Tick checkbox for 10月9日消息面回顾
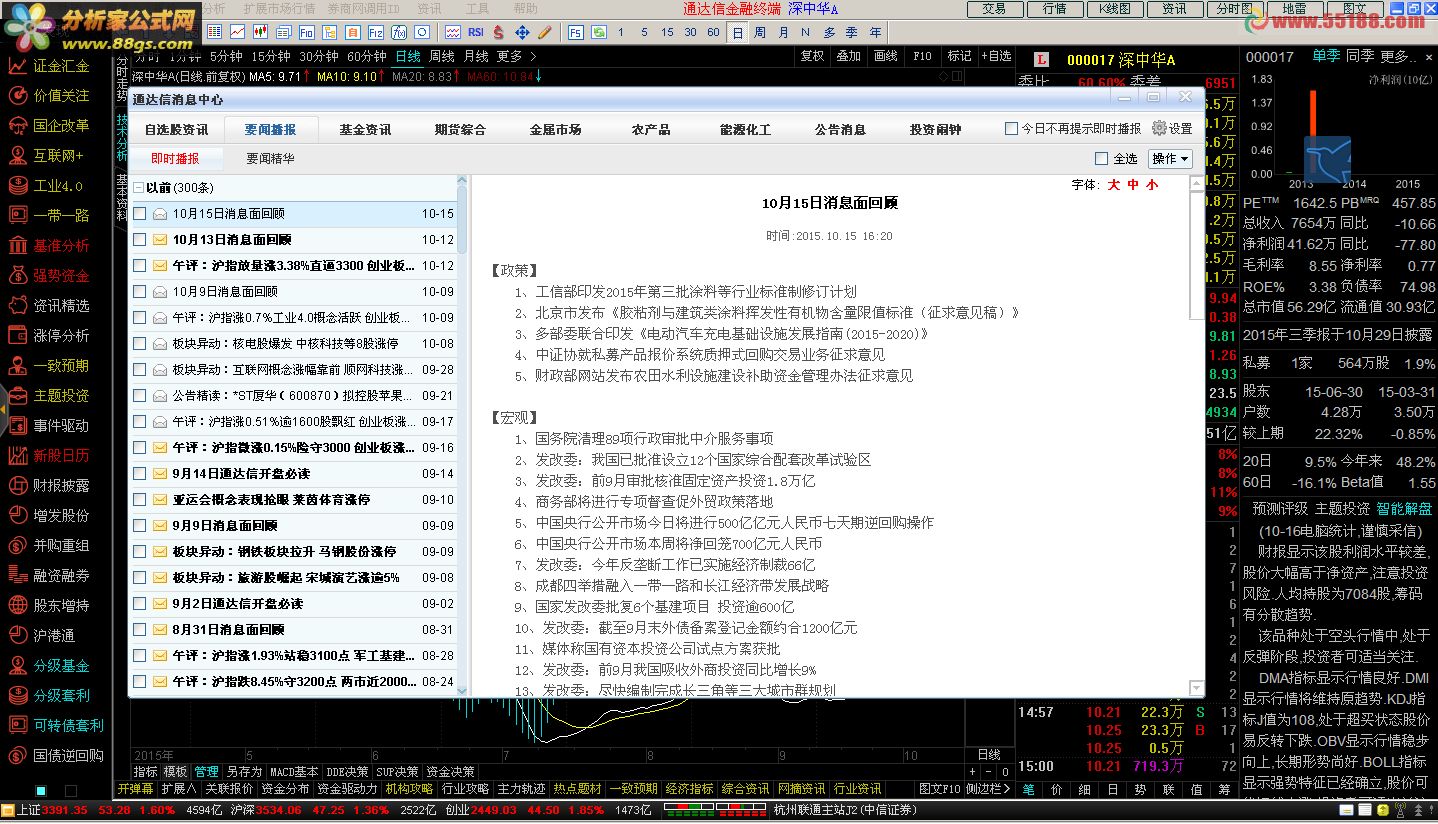 click(x=139, y=292)
